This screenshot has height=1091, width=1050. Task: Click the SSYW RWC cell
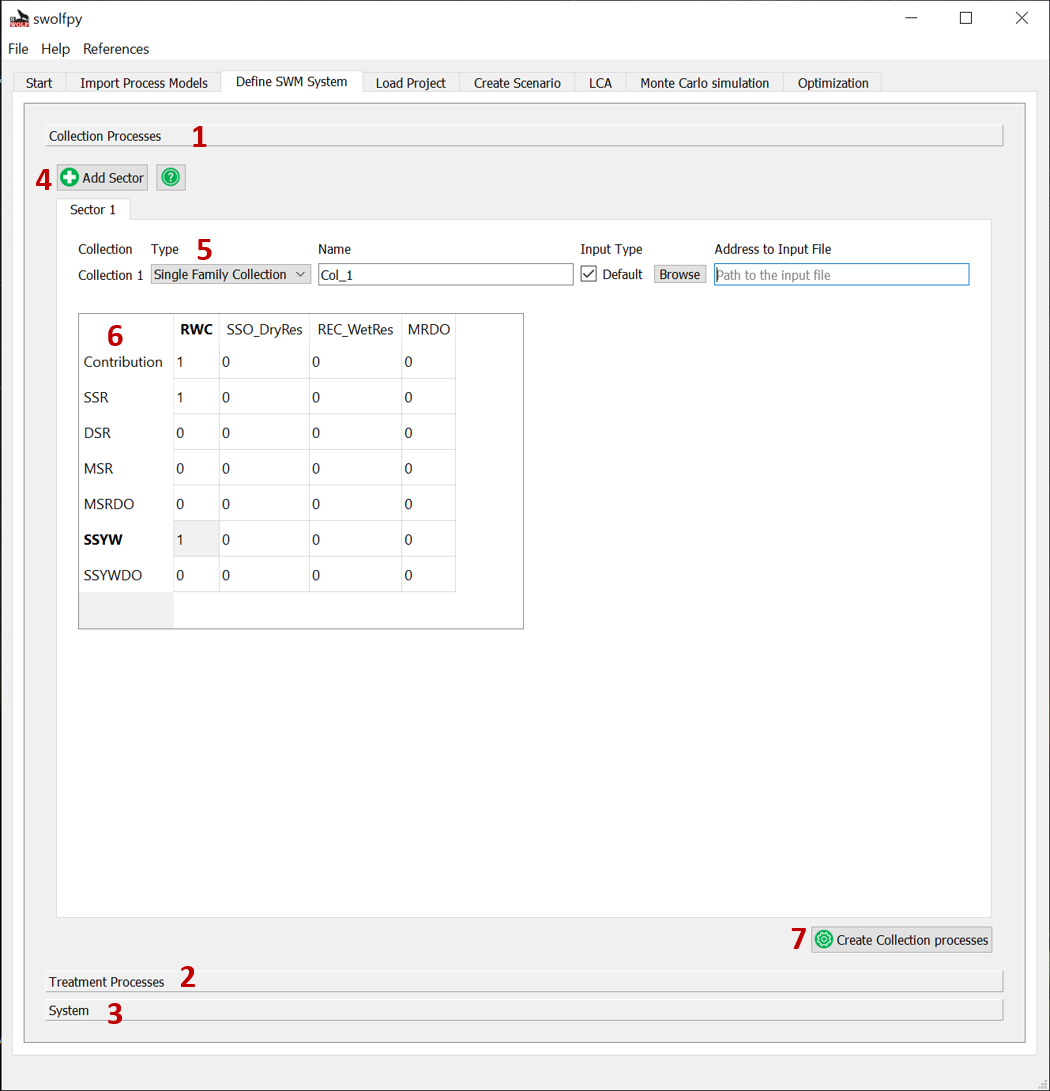pyautogui.click(x=196, y=539)
